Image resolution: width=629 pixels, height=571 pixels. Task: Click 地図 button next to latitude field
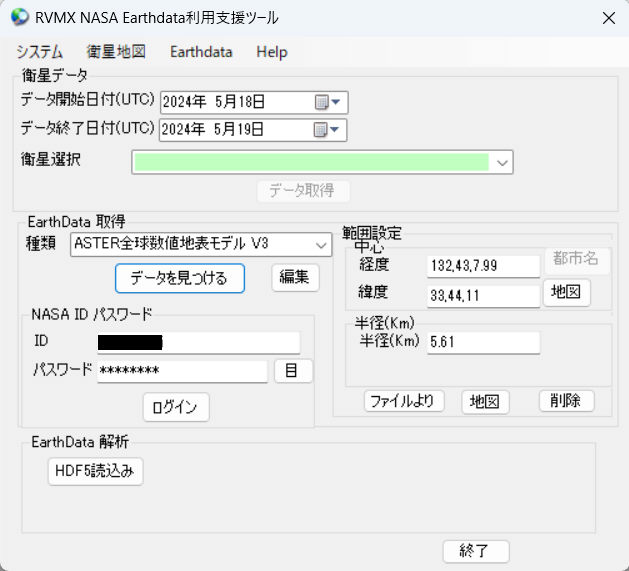566,293
